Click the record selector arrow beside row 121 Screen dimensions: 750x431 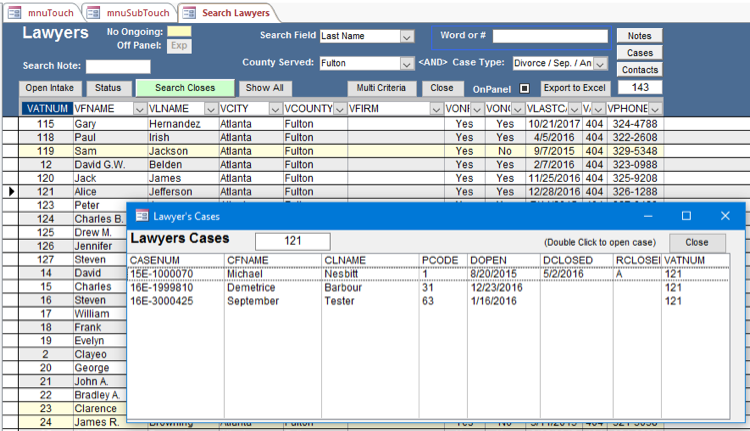[11, 191]
